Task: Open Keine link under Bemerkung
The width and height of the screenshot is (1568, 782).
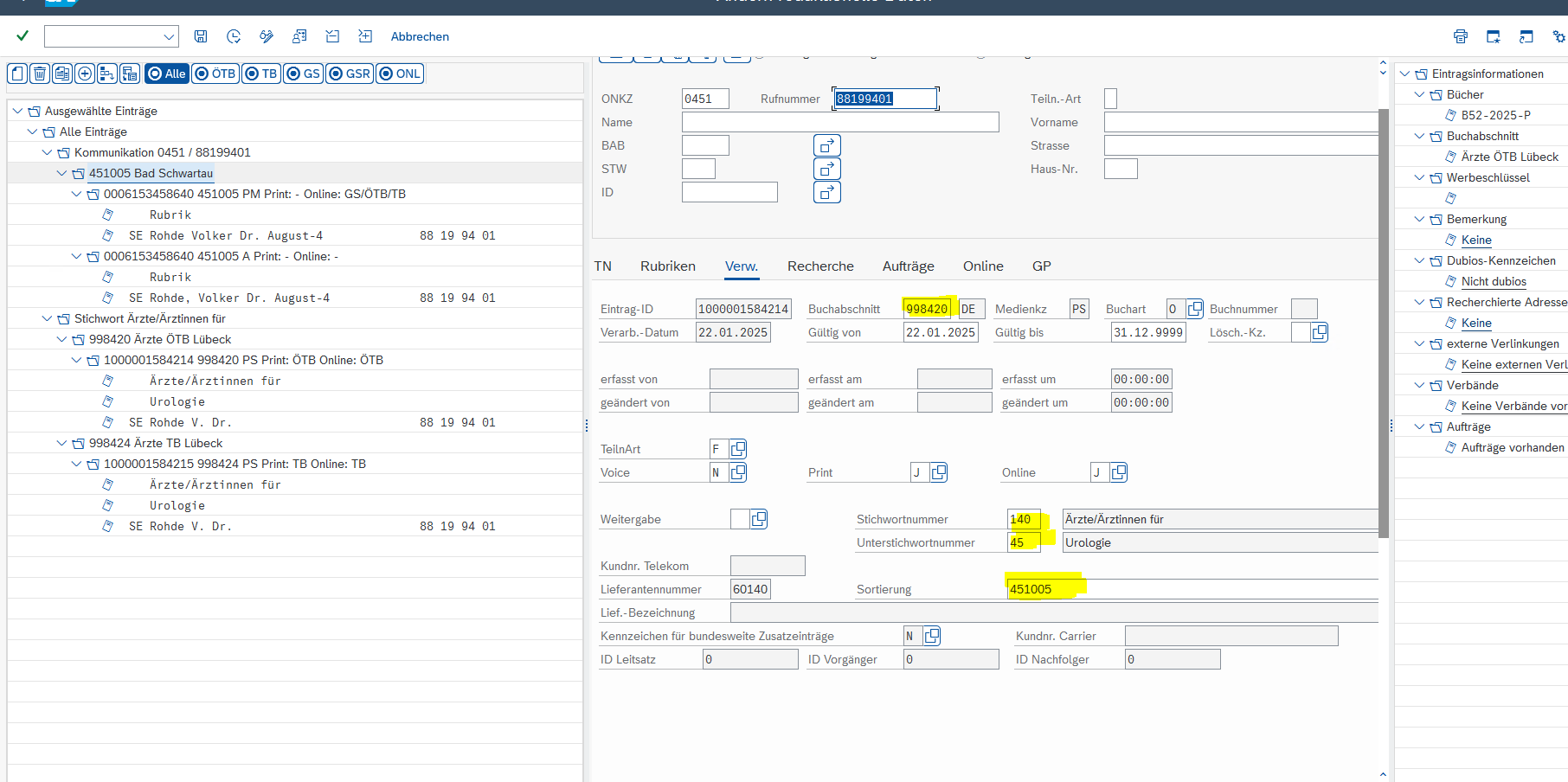Action: point(1476,240)
